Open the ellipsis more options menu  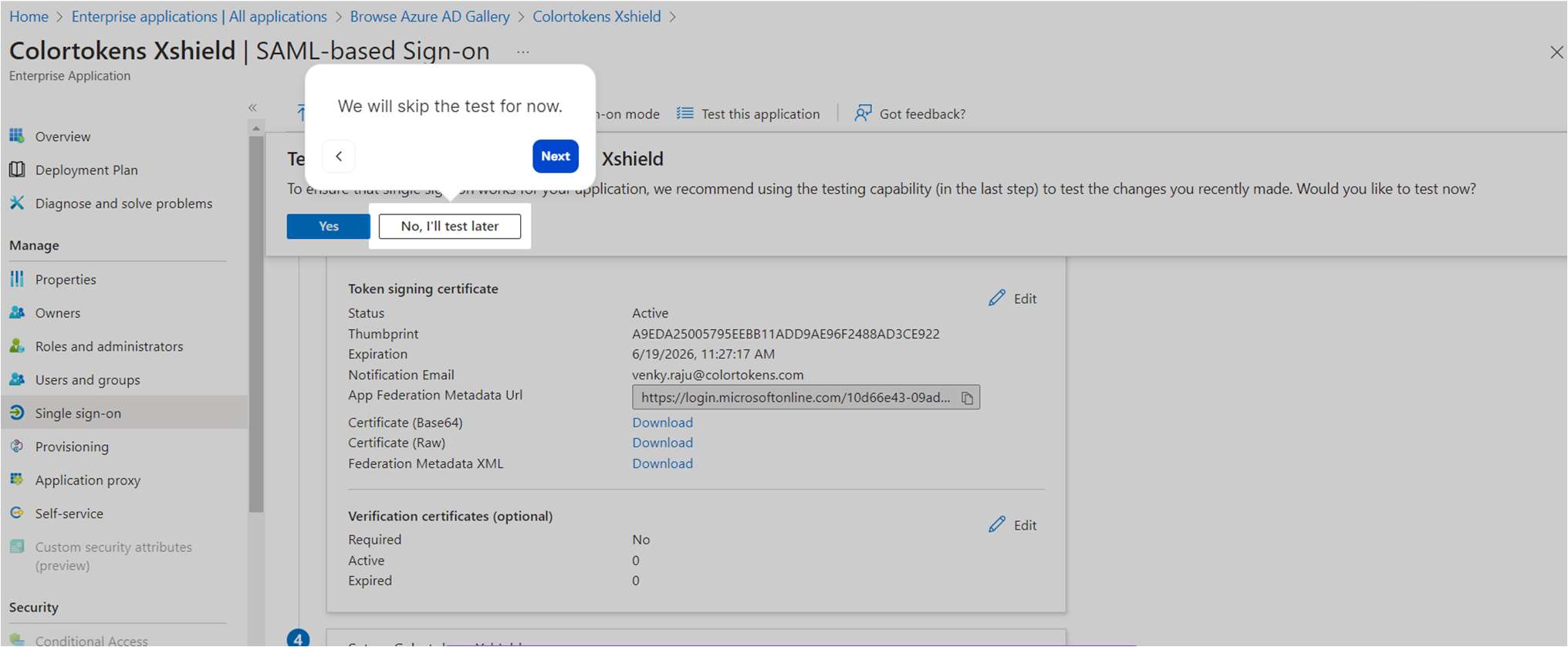(x=523, y=52)
